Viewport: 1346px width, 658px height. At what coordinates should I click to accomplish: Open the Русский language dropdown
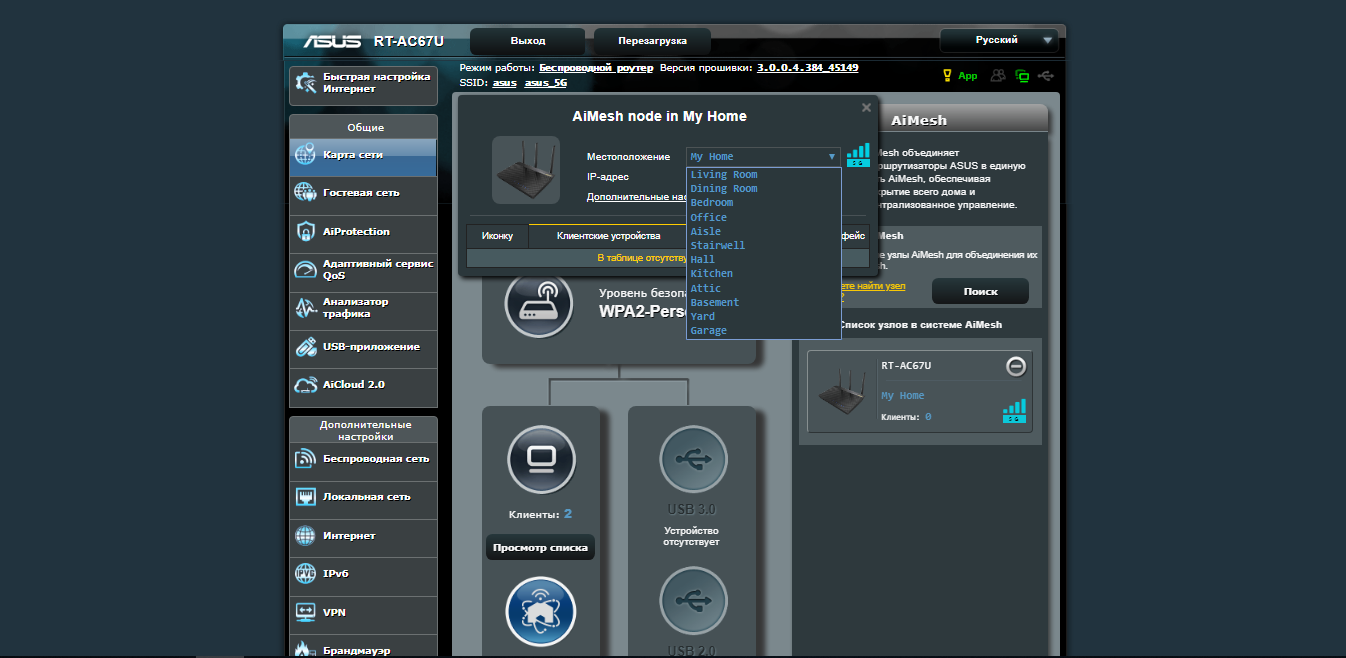(x=998, y=40)
